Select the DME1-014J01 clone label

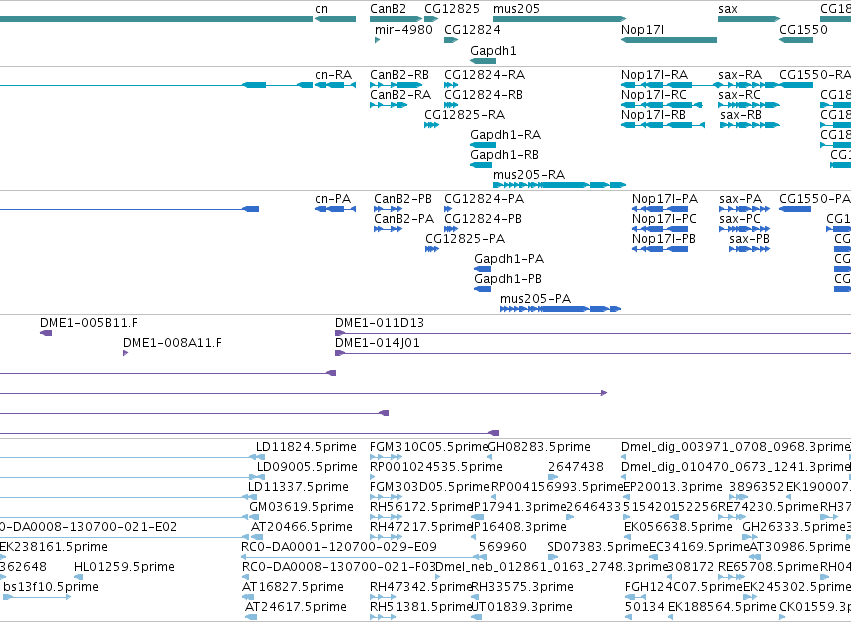tap(377, 343)
